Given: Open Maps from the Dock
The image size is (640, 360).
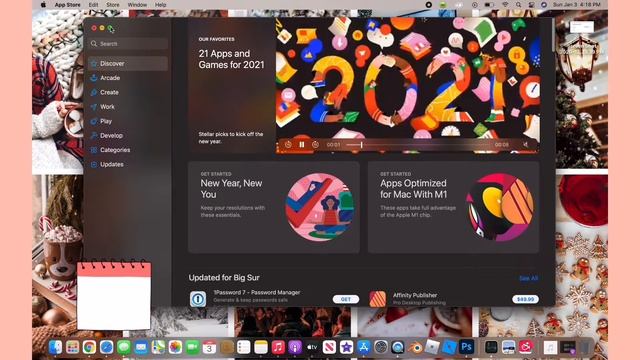Looking at the screenshot, I should pos(158,347).
